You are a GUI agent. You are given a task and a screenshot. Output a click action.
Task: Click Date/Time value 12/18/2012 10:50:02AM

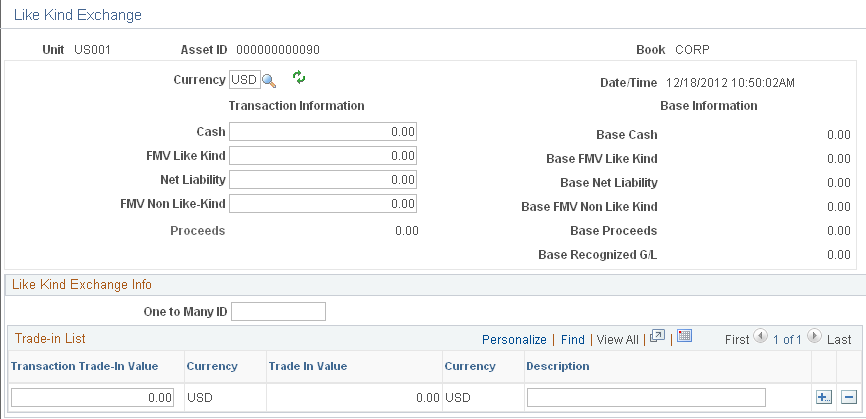point(730,83)
